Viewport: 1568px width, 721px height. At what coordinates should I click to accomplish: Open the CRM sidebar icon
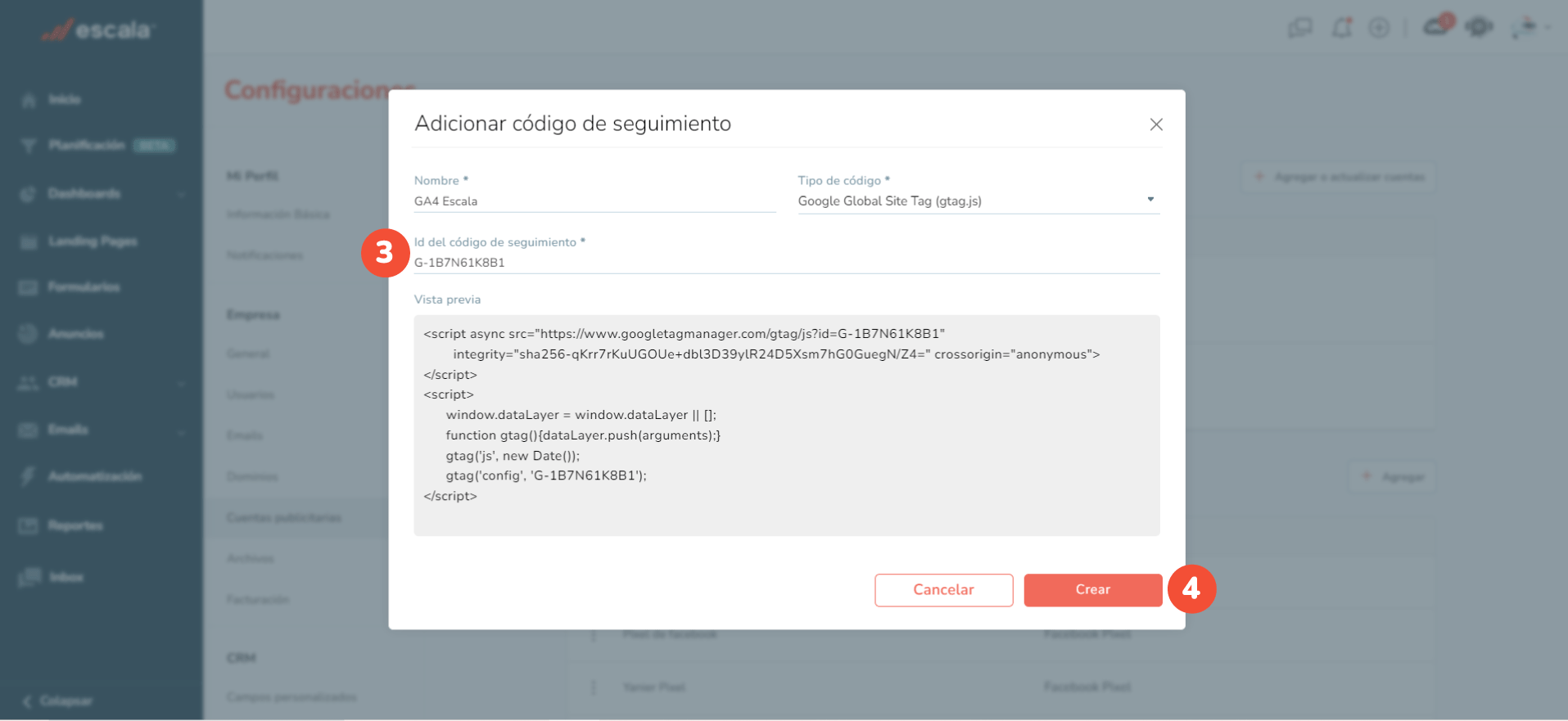(x=29, y=382)
